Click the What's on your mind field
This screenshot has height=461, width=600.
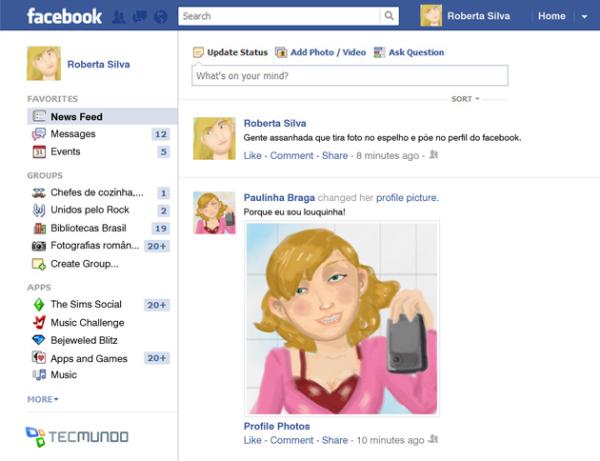[x=350, y=76]
